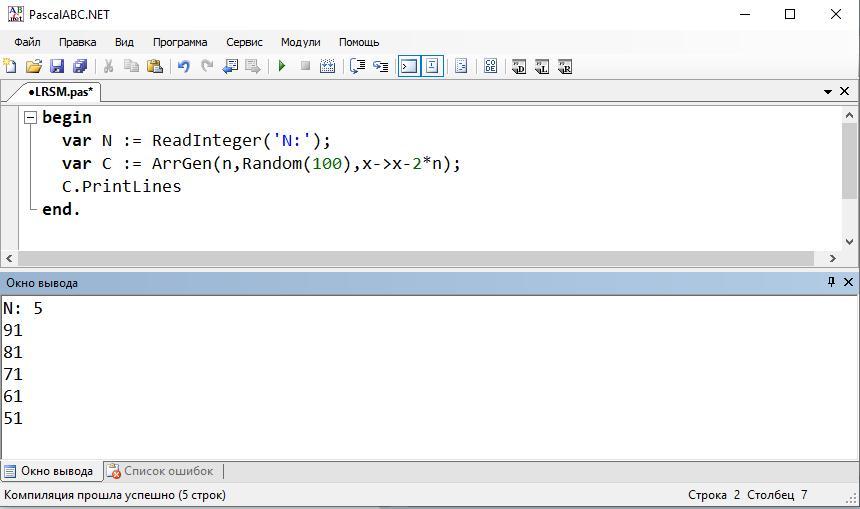
Task: Maximize the PascalABC.NET window
Action: 790,14
